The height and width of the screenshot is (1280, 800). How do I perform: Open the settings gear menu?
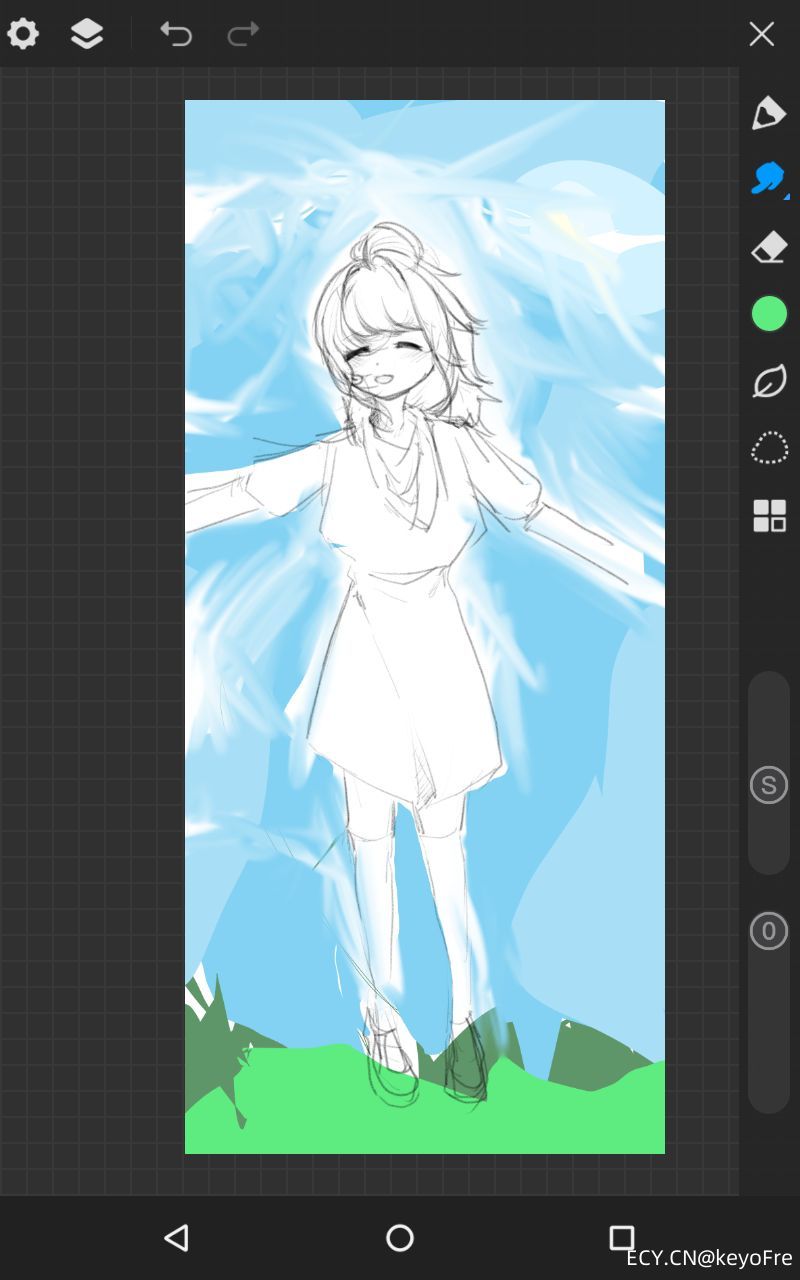(x=23, y=33)
